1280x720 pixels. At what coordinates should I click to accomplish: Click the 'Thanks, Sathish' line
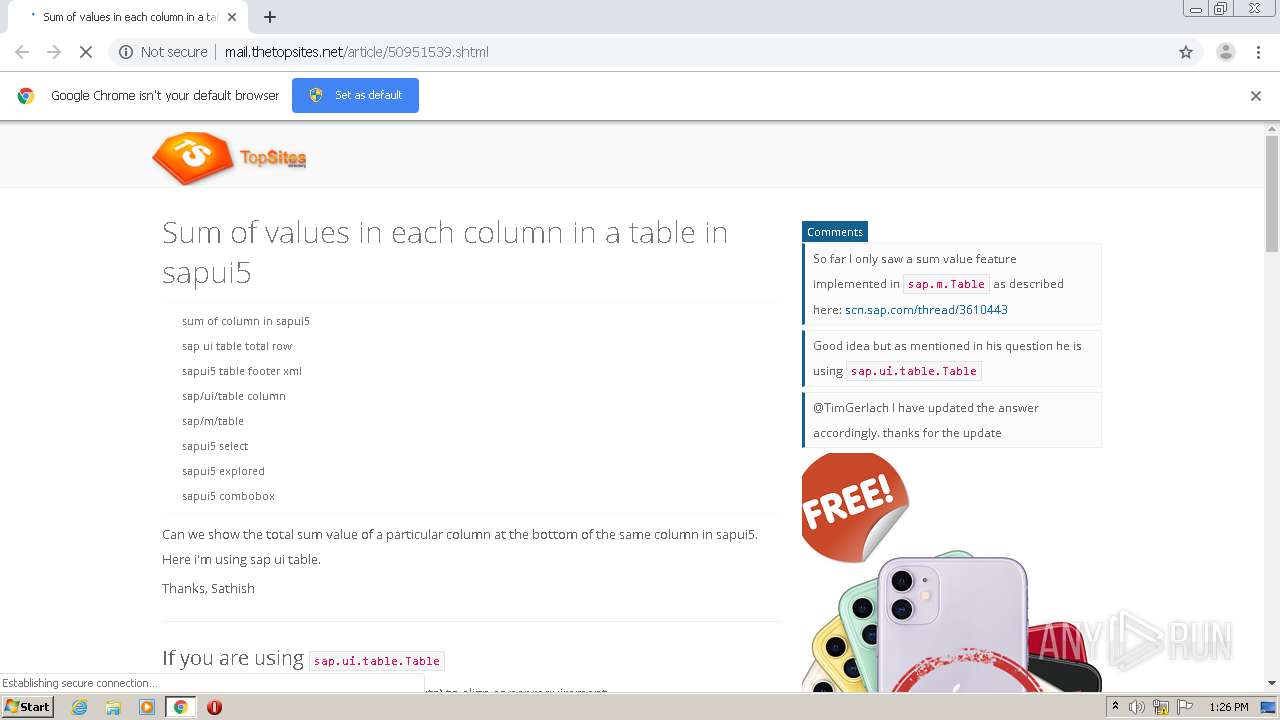tap(208, 588)
